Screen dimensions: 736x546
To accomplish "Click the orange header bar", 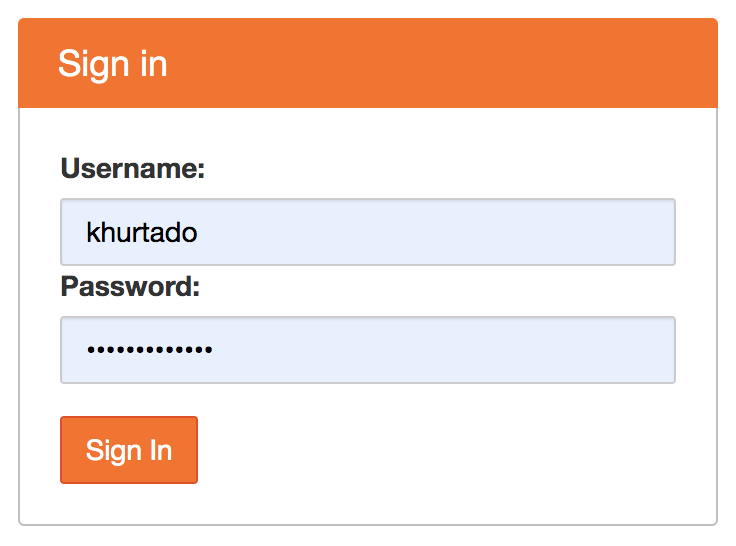I will [367, 63].
